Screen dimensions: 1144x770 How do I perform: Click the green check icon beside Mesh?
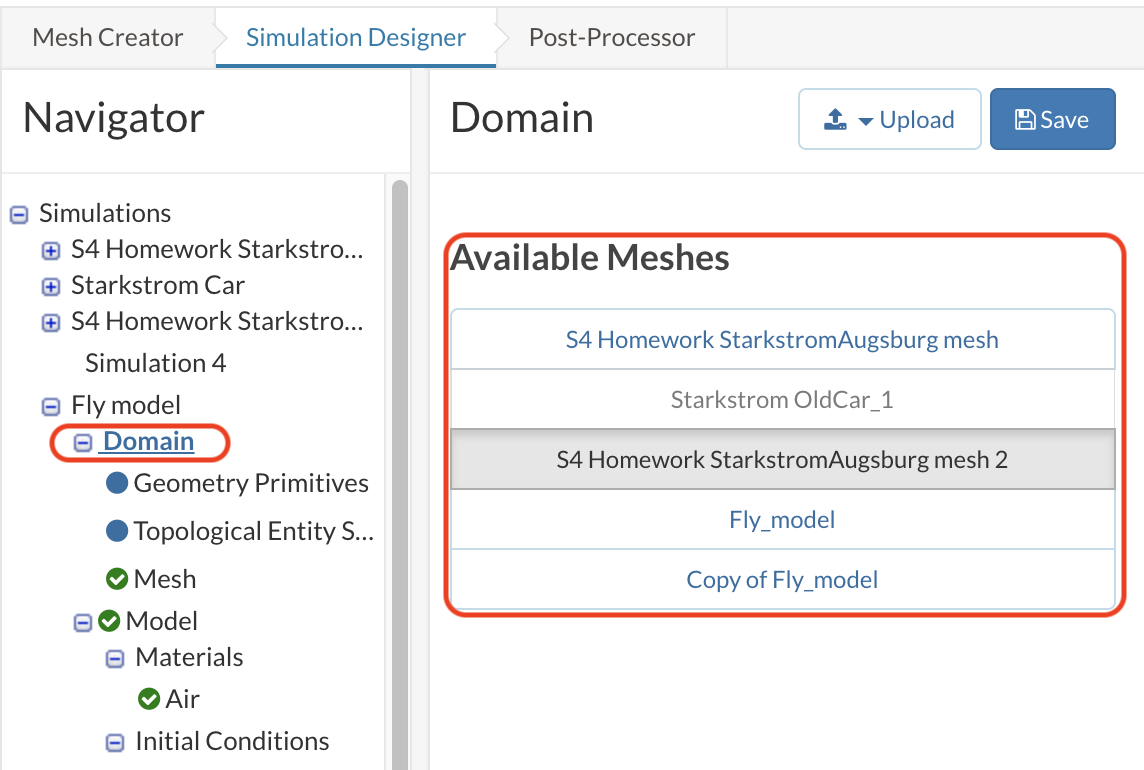tap(117, 579)
